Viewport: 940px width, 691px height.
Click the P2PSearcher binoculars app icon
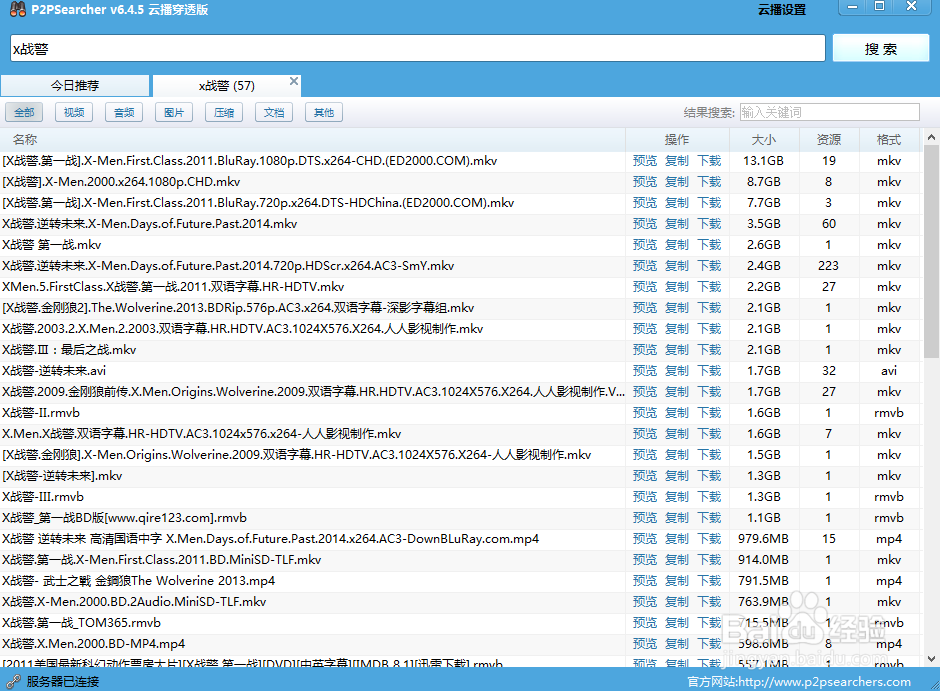click(17, 9)
